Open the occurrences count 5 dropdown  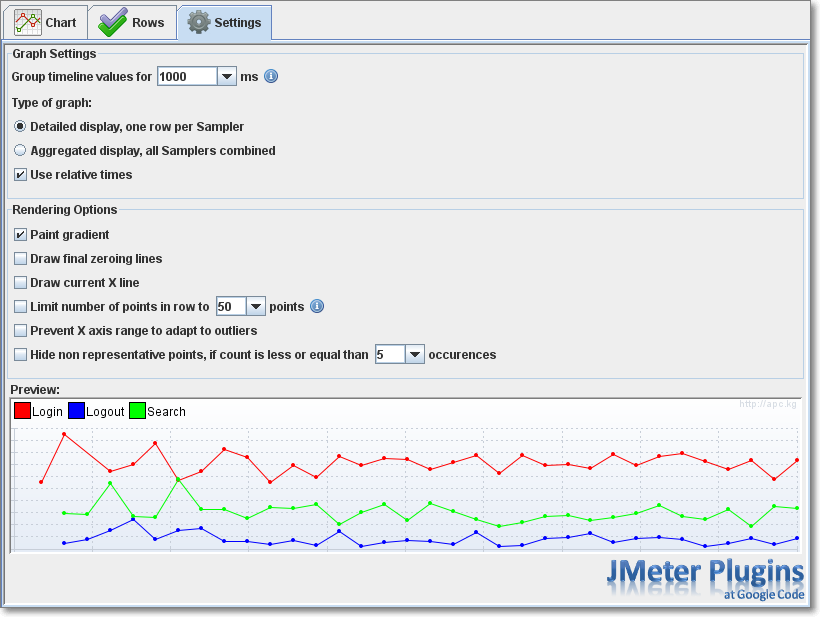415,355
